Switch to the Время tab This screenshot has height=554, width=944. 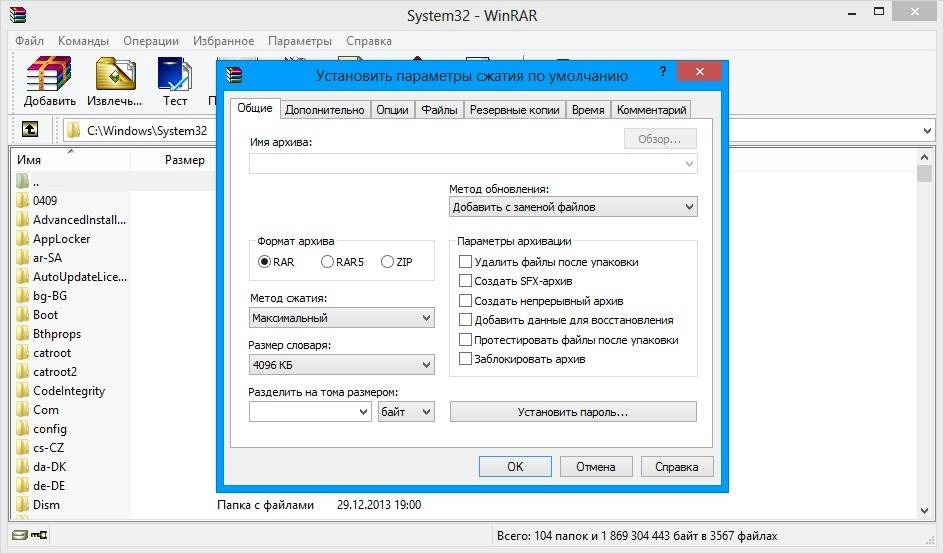(x=588, y=110)
